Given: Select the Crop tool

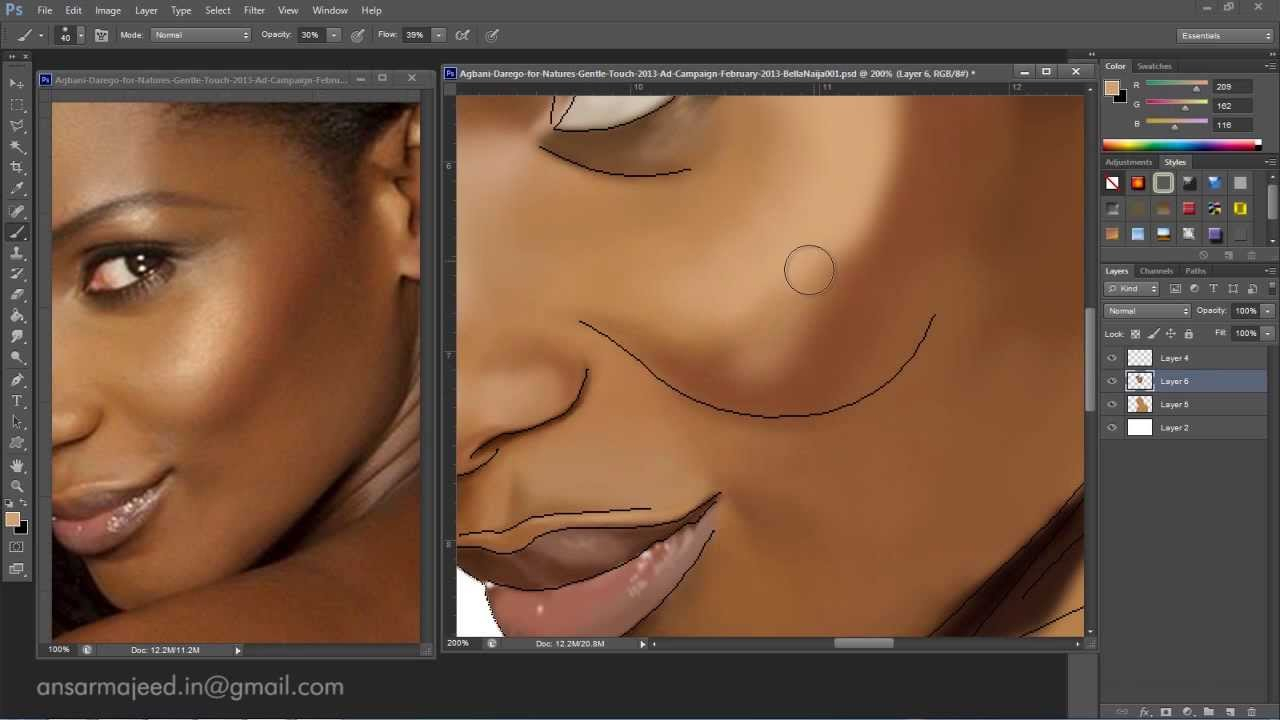Looking at the screenshot, I should [x=17, y=168].
